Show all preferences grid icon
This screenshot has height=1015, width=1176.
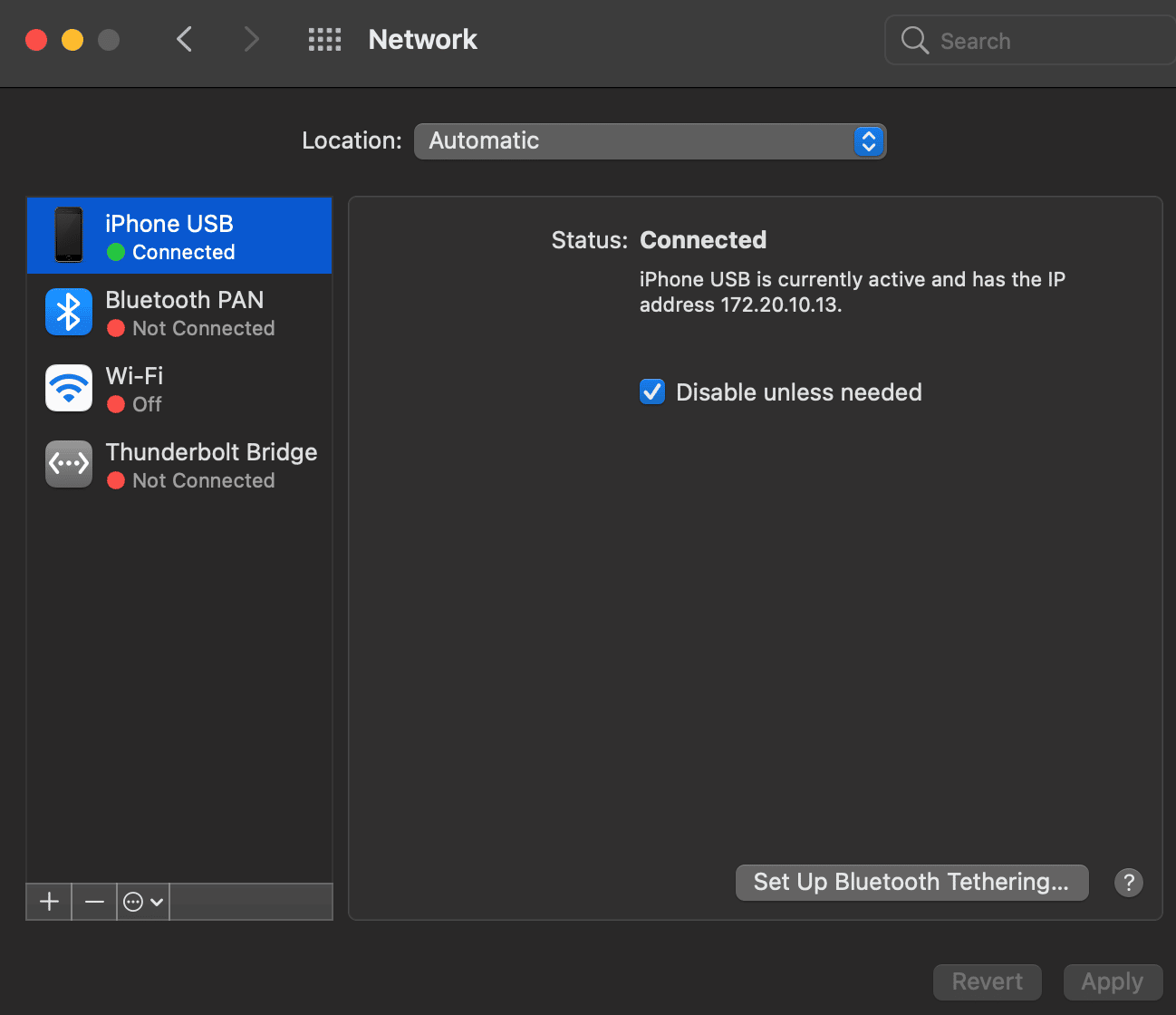click(x=324, y=39)
